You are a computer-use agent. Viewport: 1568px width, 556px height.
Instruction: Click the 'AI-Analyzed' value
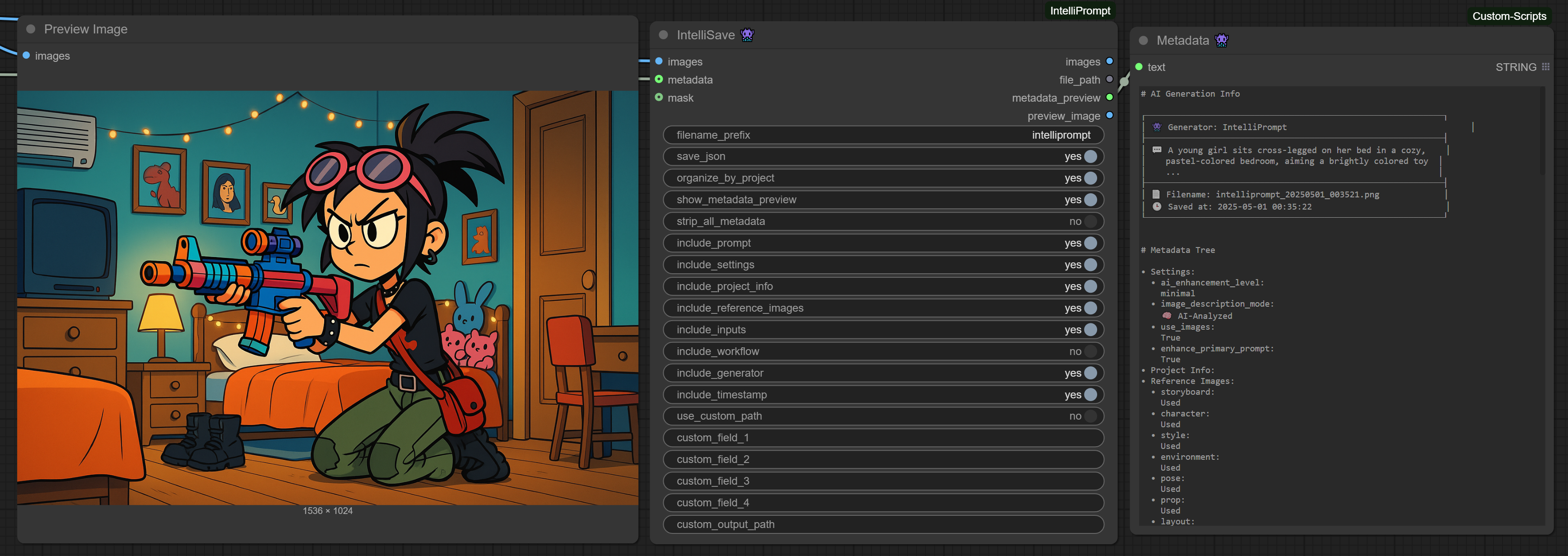click(1204, 316)
